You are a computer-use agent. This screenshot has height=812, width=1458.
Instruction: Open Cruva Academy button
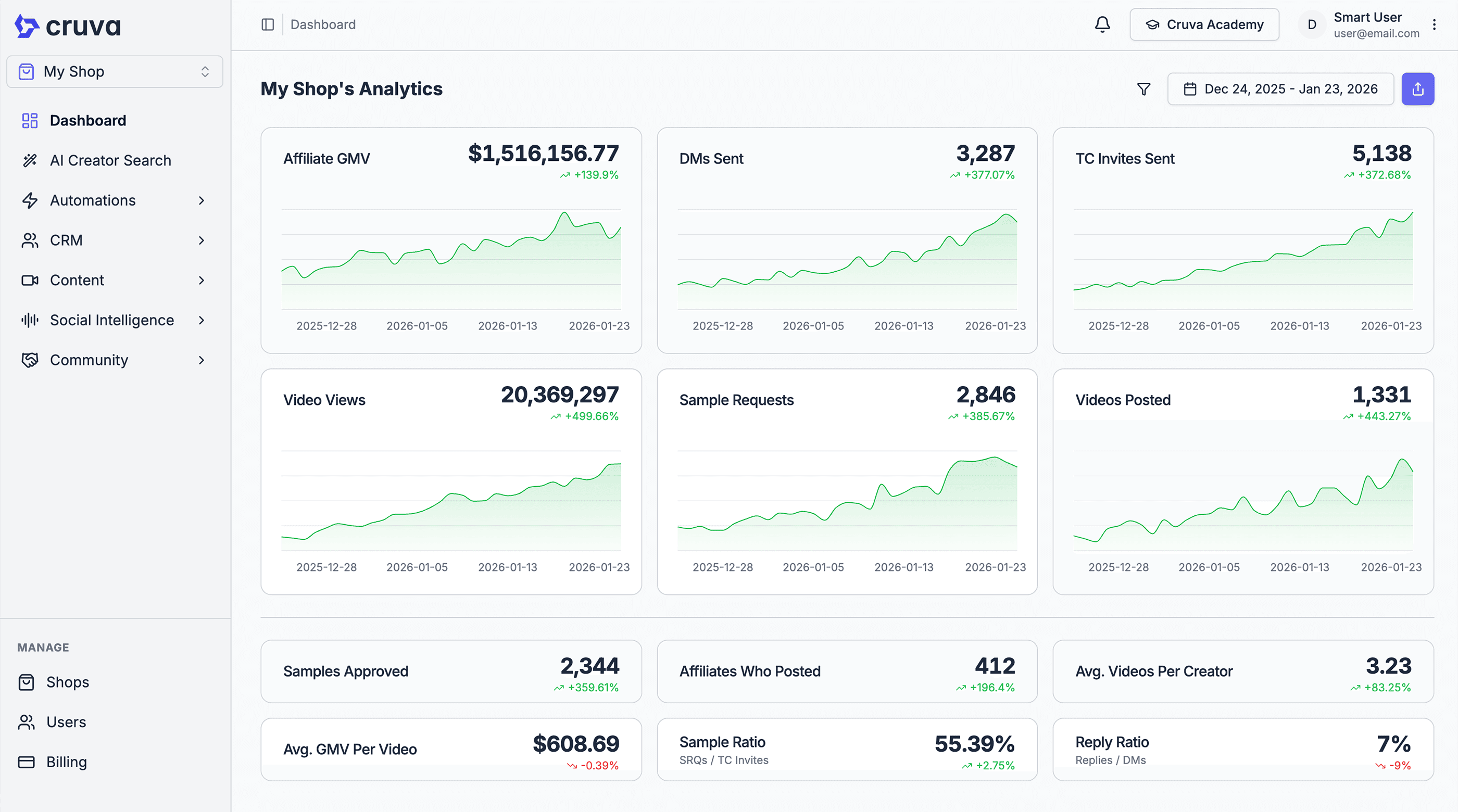click(x=1204, y=24)
